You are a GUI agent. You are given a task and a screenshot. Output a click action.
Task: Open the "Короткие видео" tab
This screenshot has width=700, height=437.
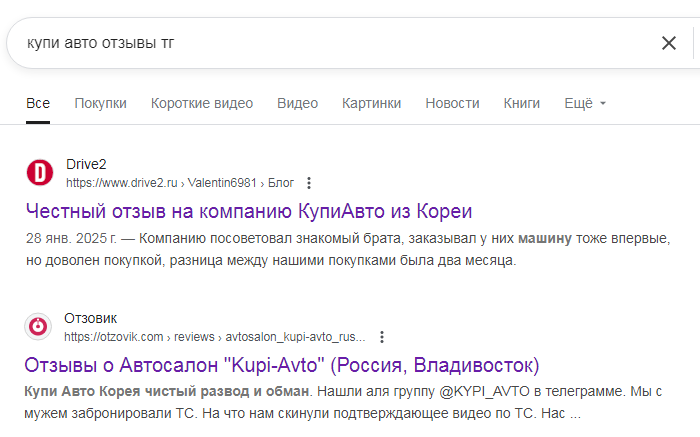[202, 103]
